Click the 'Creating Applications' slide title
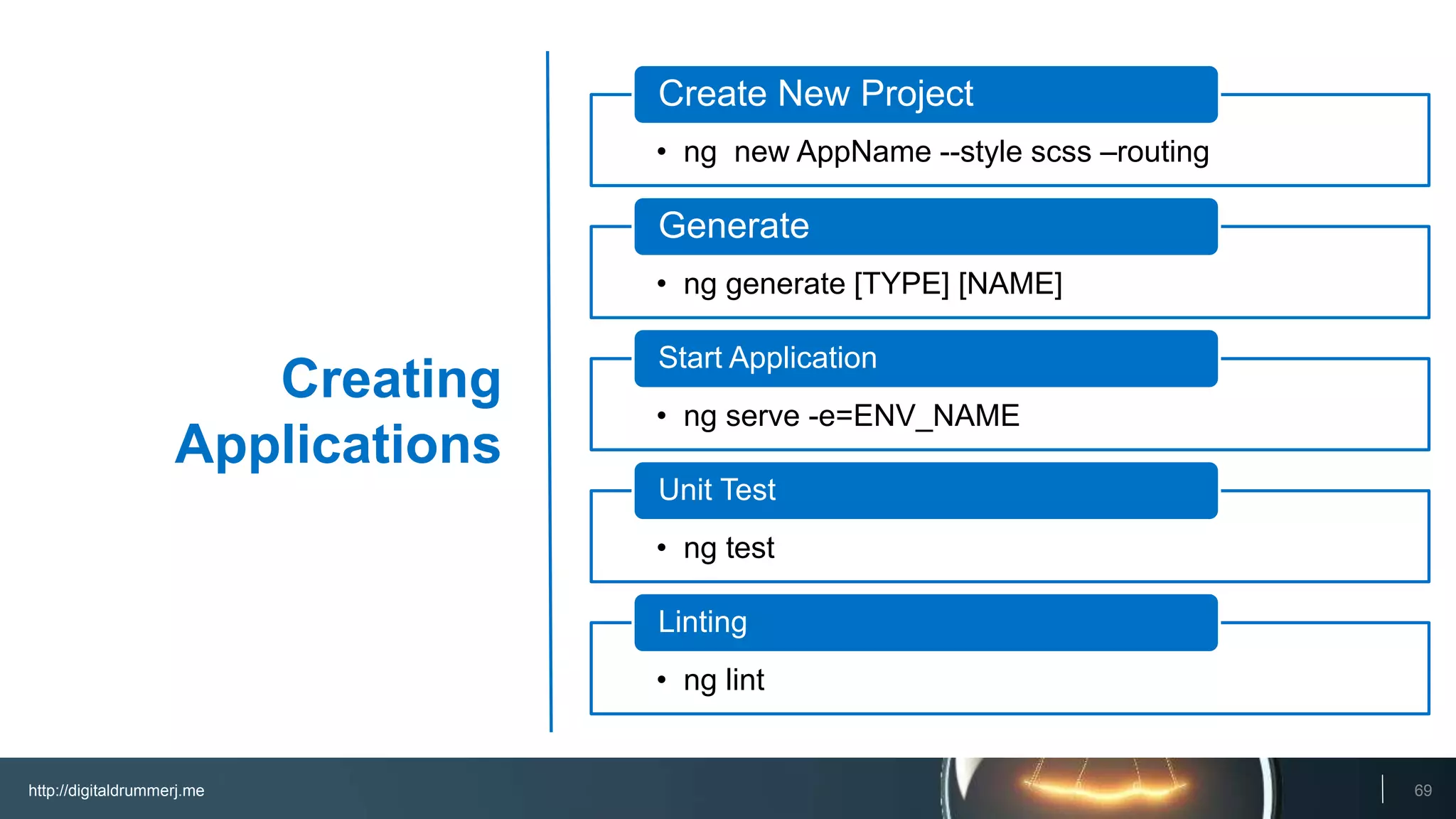The height and width of the screenshot is (819, 1456). (338, 412)
